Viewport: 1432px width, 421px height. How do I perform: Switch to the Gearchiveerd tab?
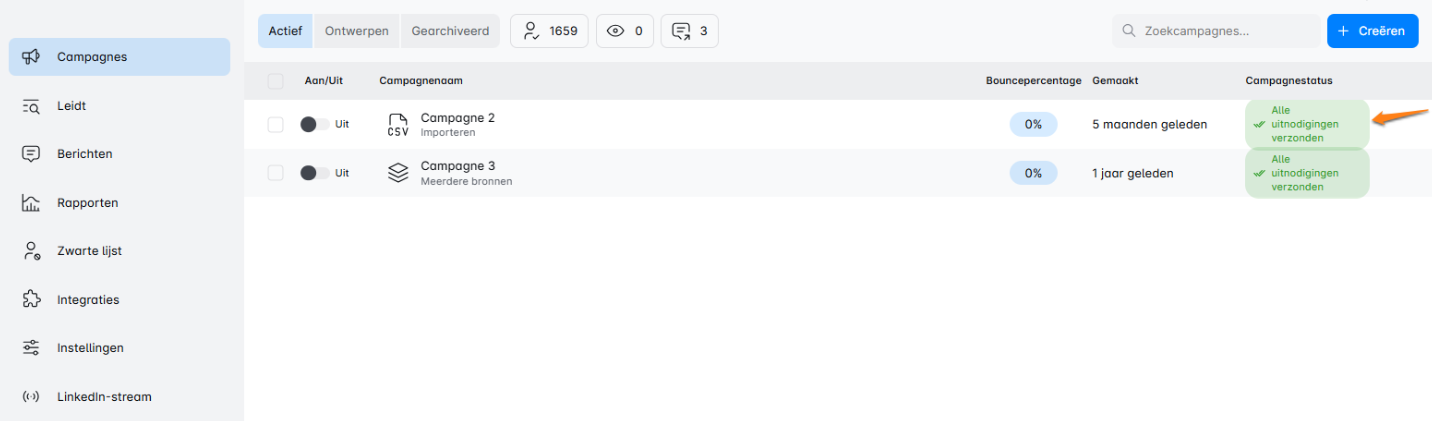pyautogui.click(x=451, y=31)
